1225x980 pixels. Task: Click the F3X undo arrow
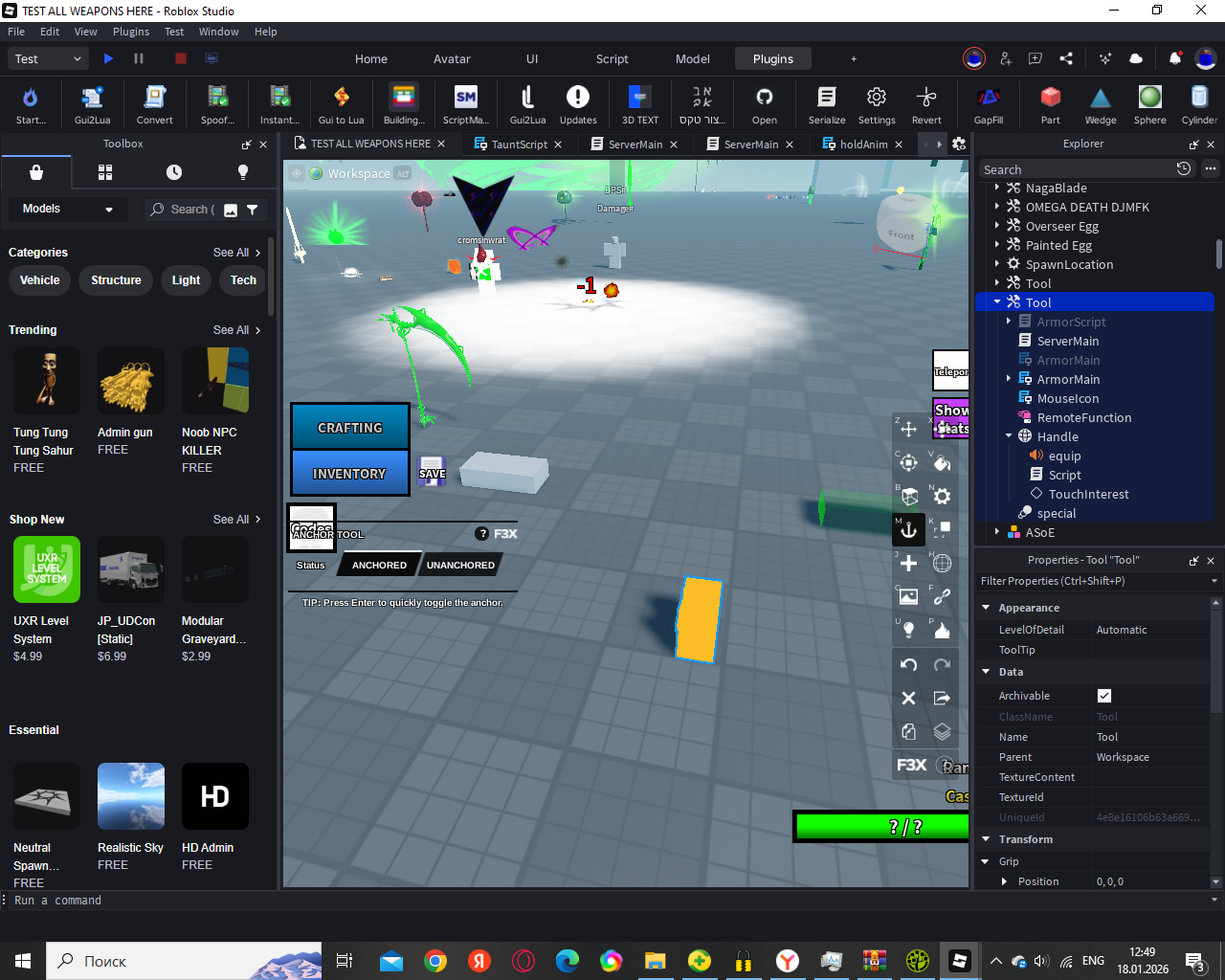click(908, 664)
